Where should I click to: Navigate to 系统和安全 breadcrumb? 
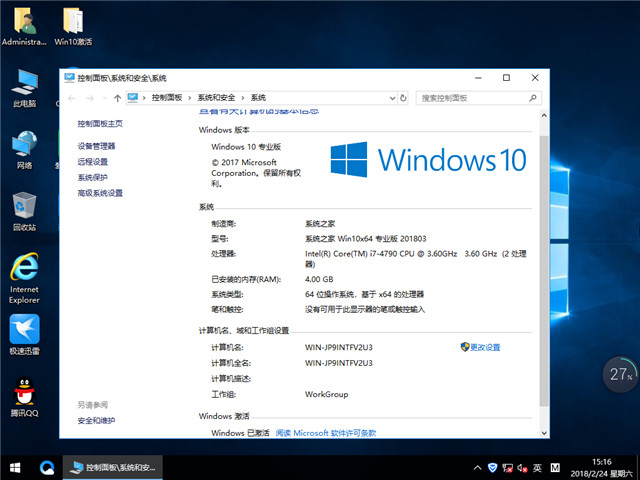pyautogui.click(x=216, y=98)
